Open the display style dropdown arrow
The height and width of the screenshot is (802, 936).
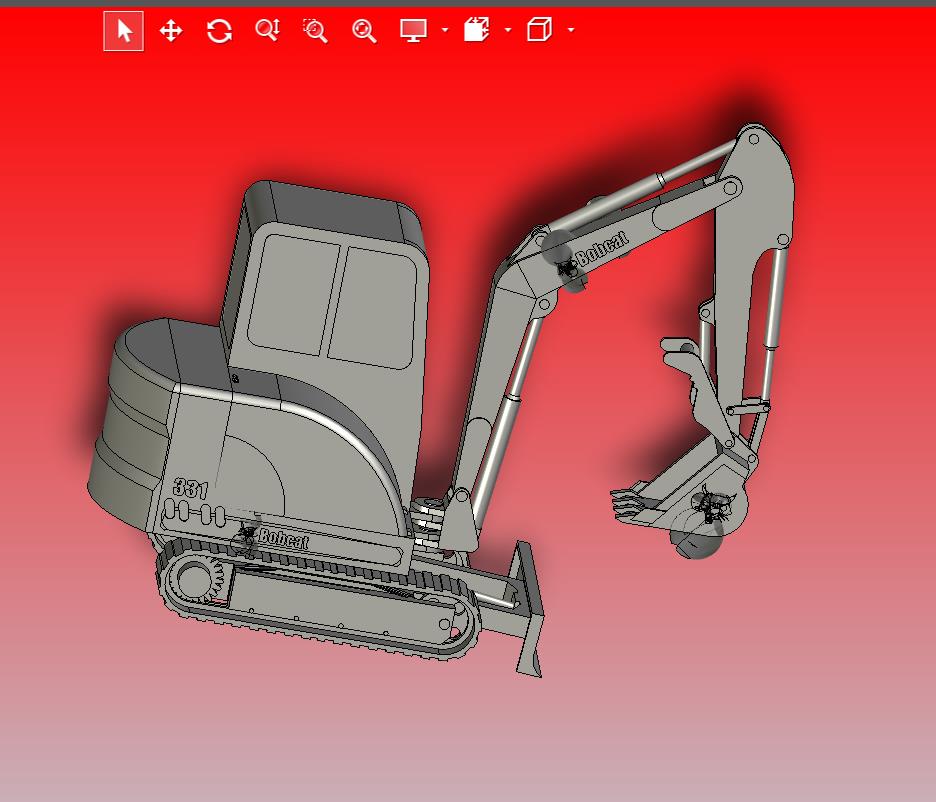pyautogui.click(x=445, y=29)
